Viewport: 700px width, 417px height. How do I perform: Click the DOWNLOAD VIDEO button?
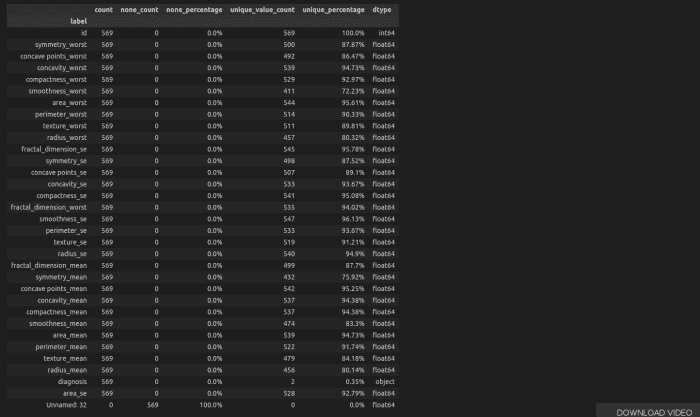(x=648, y=411)
